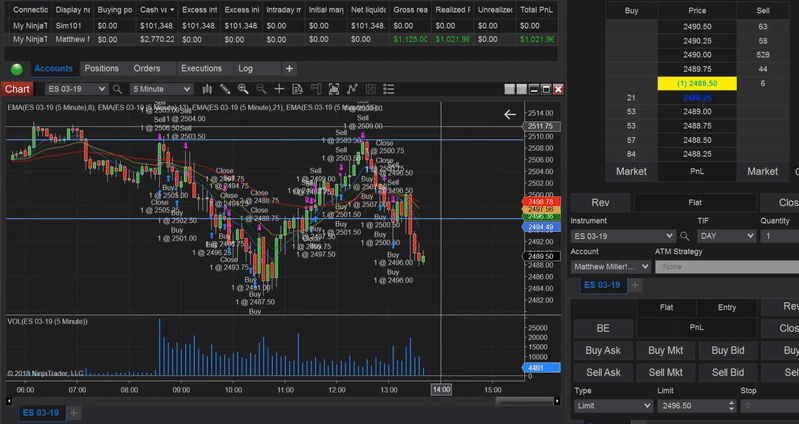This screenshot has height=424, width=799.
Task: Click right arrow of chart scrollbar
Action: pyautogui.click(x=557, y=401)
